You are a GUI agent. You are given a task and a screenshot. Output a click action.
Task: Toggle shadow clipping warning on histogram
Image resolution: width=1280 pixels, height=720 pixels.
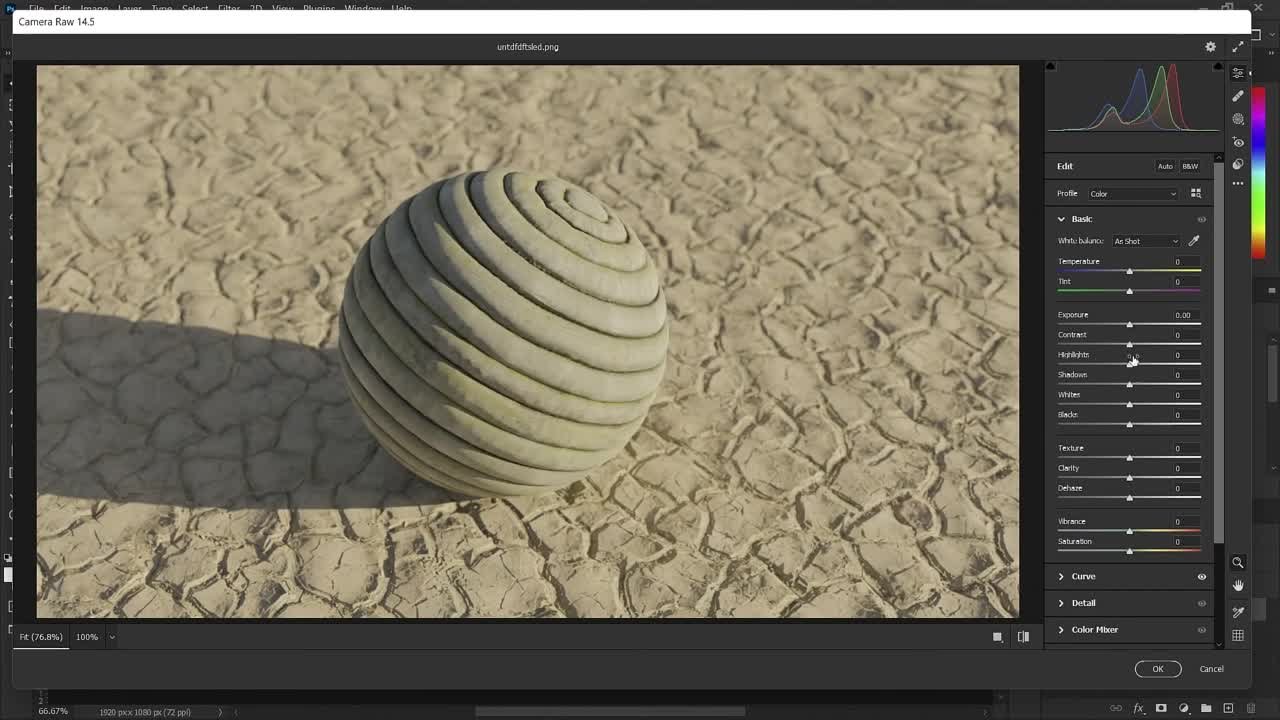point(1051,66)
